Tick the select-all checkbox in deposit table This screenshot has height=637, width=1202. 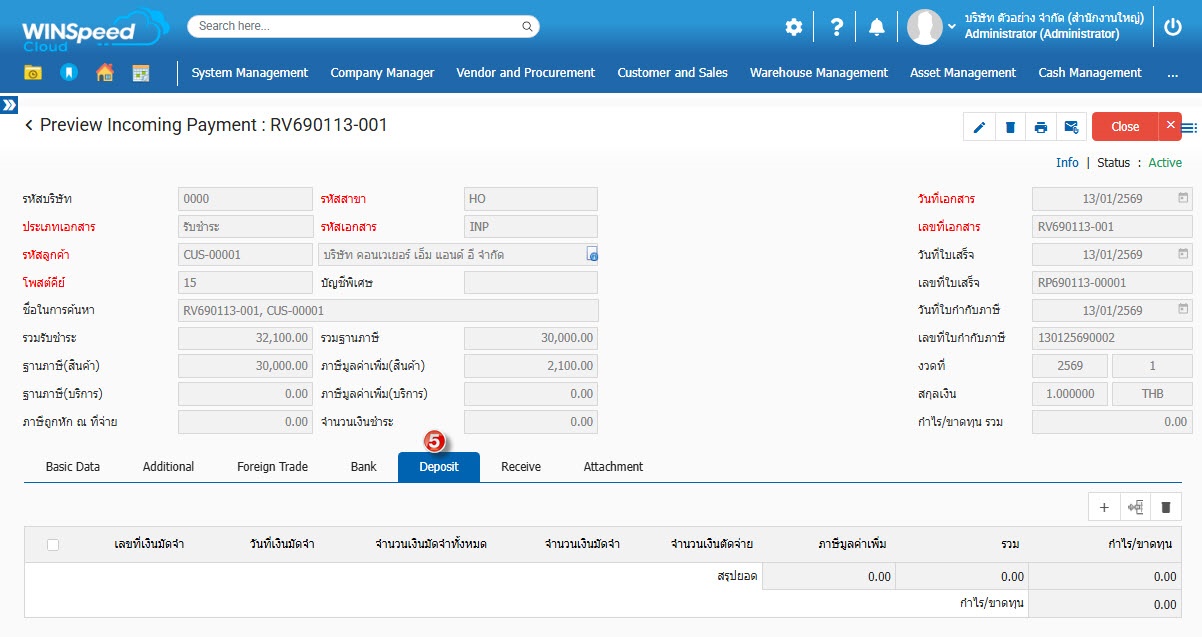click(53, 544)
